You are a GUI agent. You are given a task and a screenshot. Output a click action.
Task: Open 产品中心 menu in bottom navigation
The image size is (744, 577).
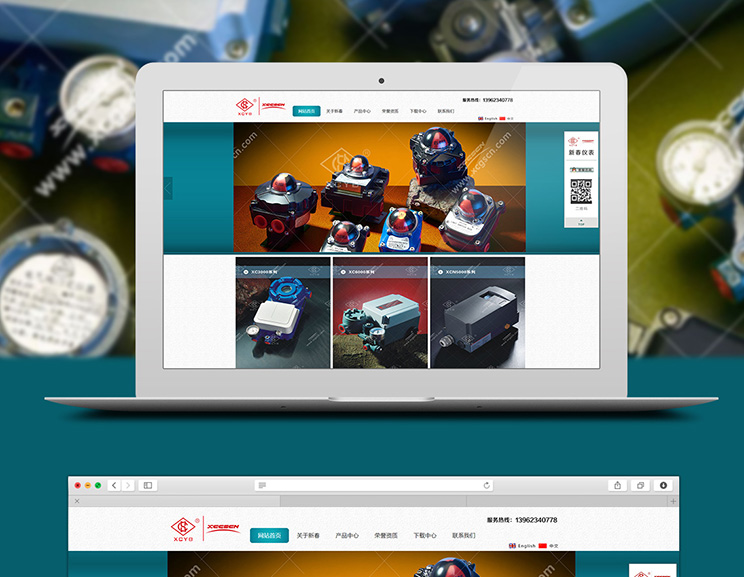347,536
